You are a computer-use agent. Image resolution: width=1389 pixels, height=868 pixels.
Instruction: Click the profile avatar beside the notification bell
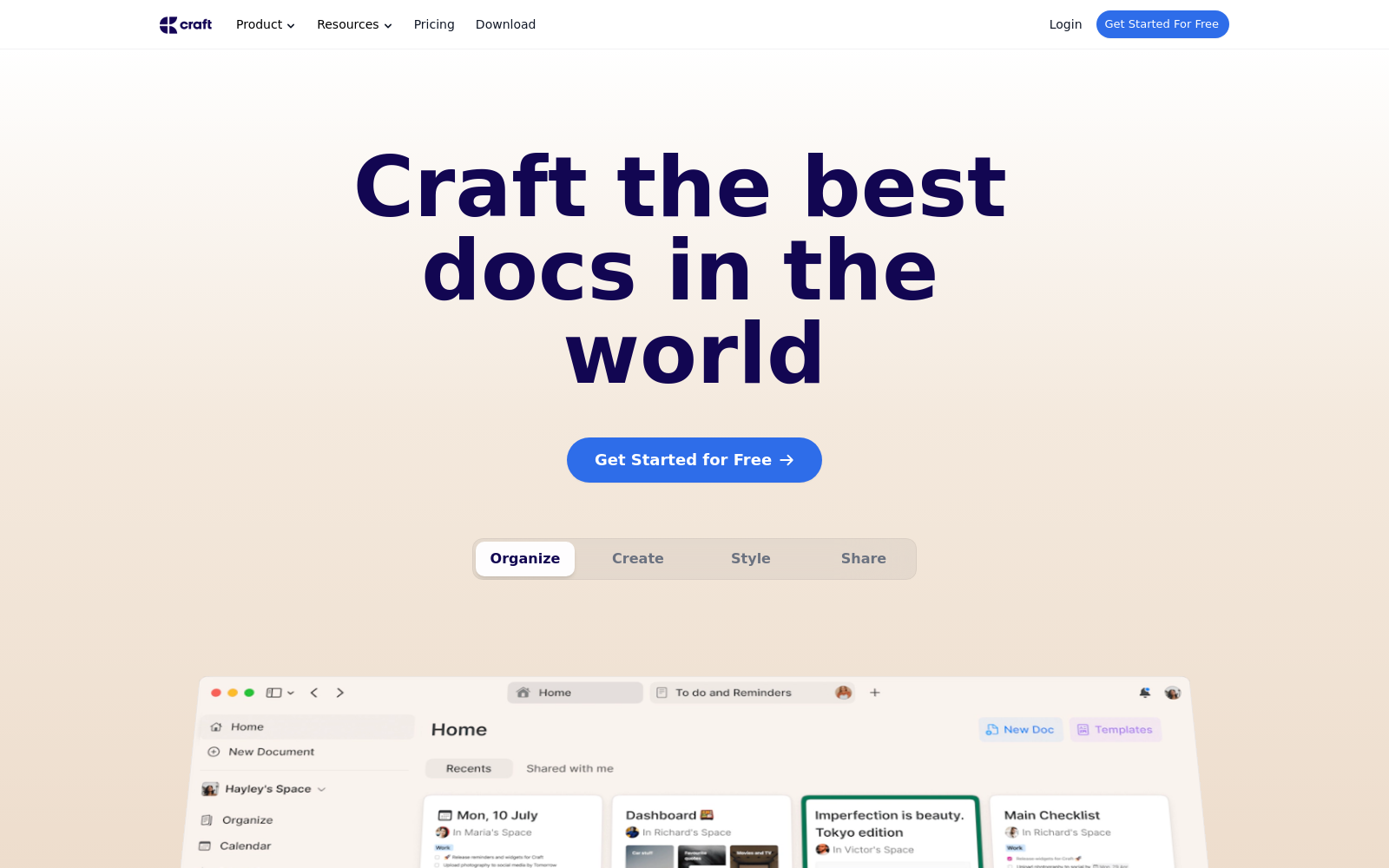pyautogui.click(x=1173, y=693)
